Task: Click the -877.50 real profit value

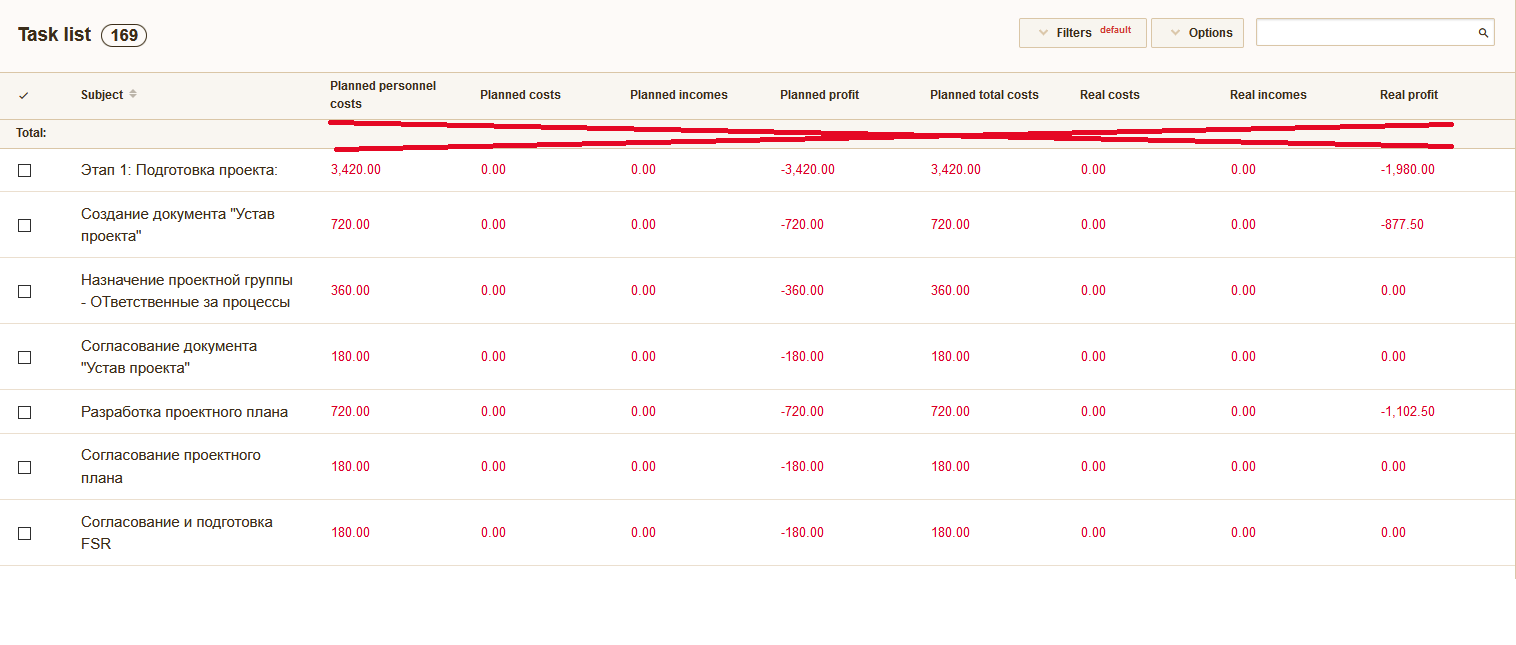Action: coord(1403,225)
